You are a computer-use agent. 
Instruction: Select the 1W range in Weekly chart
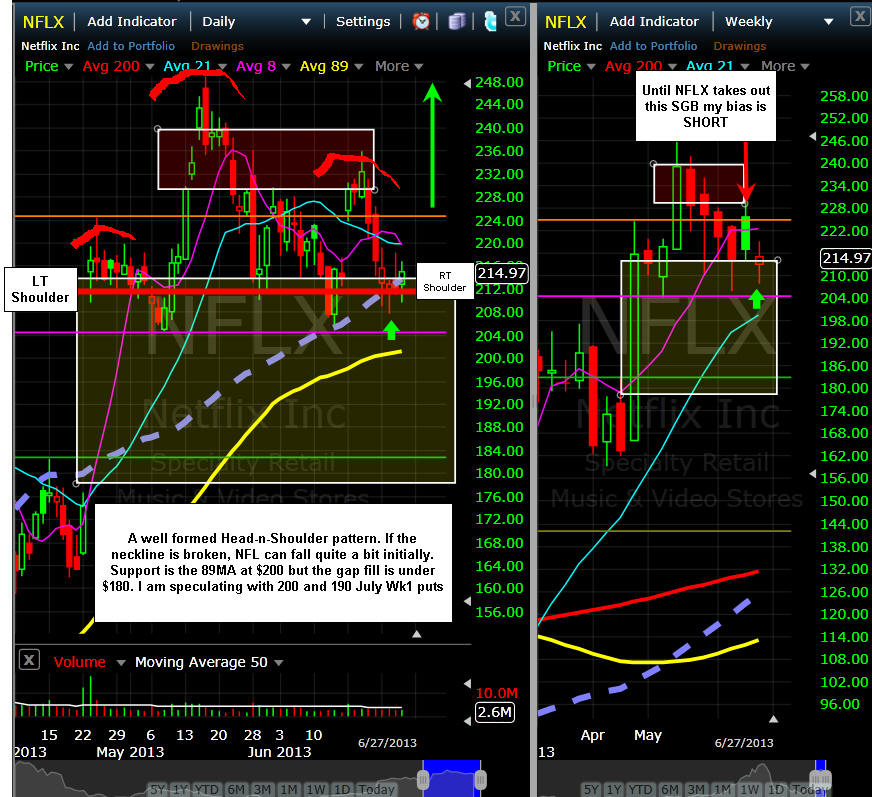[x=749, y=789]
